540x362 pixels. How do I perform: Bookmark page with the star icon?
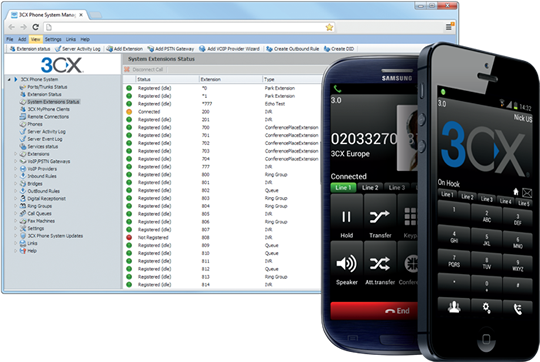pos(329,27)
